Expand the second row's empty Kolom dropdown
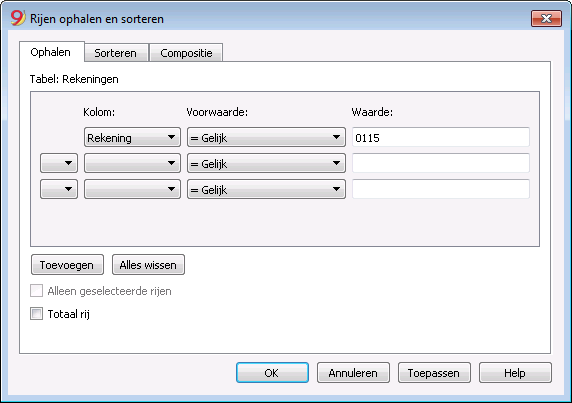This screenshot has width=572, height=403. (x=132, y=163)
